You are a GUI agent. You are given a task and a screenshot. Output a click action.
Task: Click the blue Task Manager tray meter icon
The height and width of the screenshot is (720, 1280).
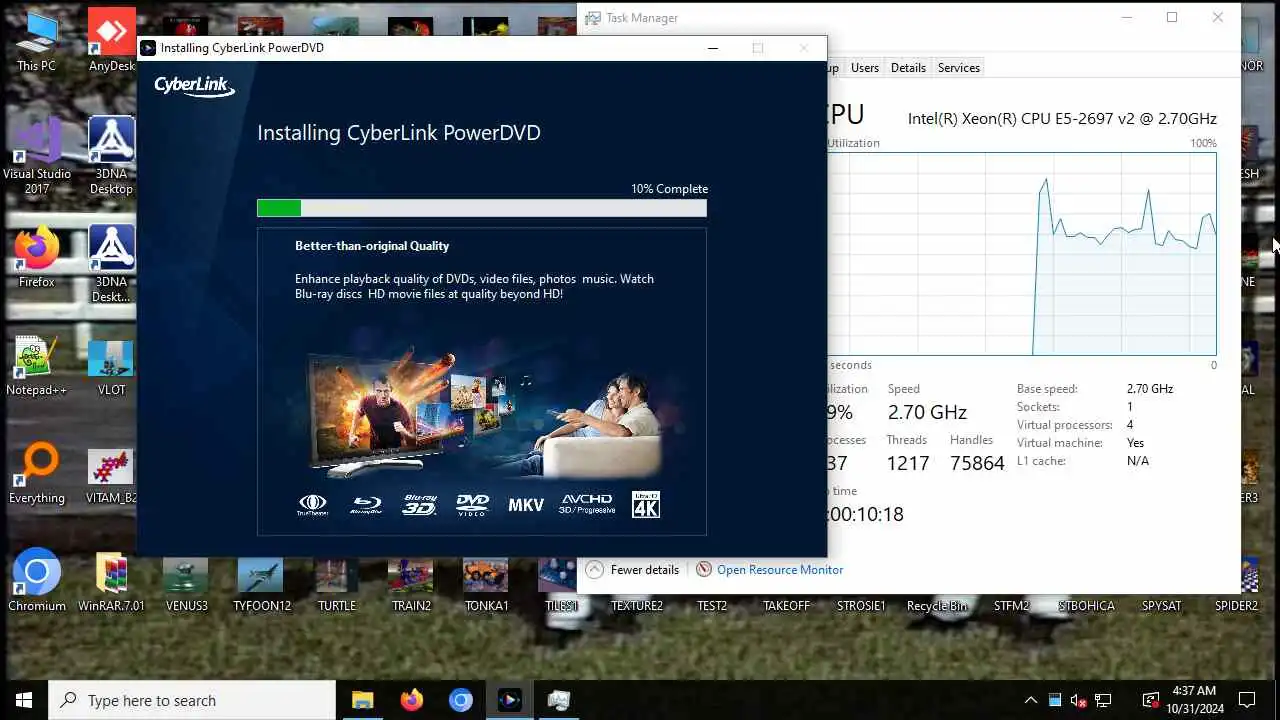1054,700
